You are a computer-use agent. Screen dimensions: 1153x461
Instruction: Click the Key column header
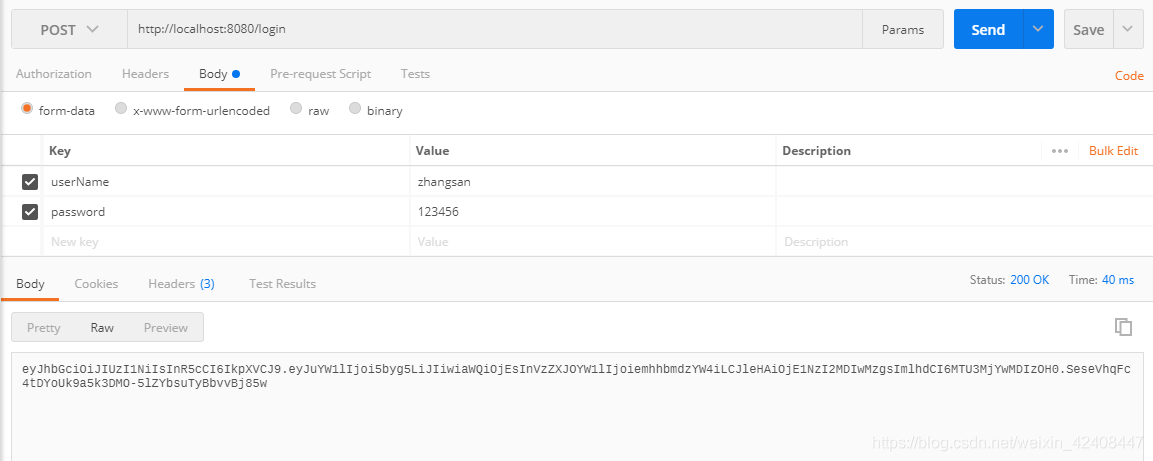pos(60,151)
